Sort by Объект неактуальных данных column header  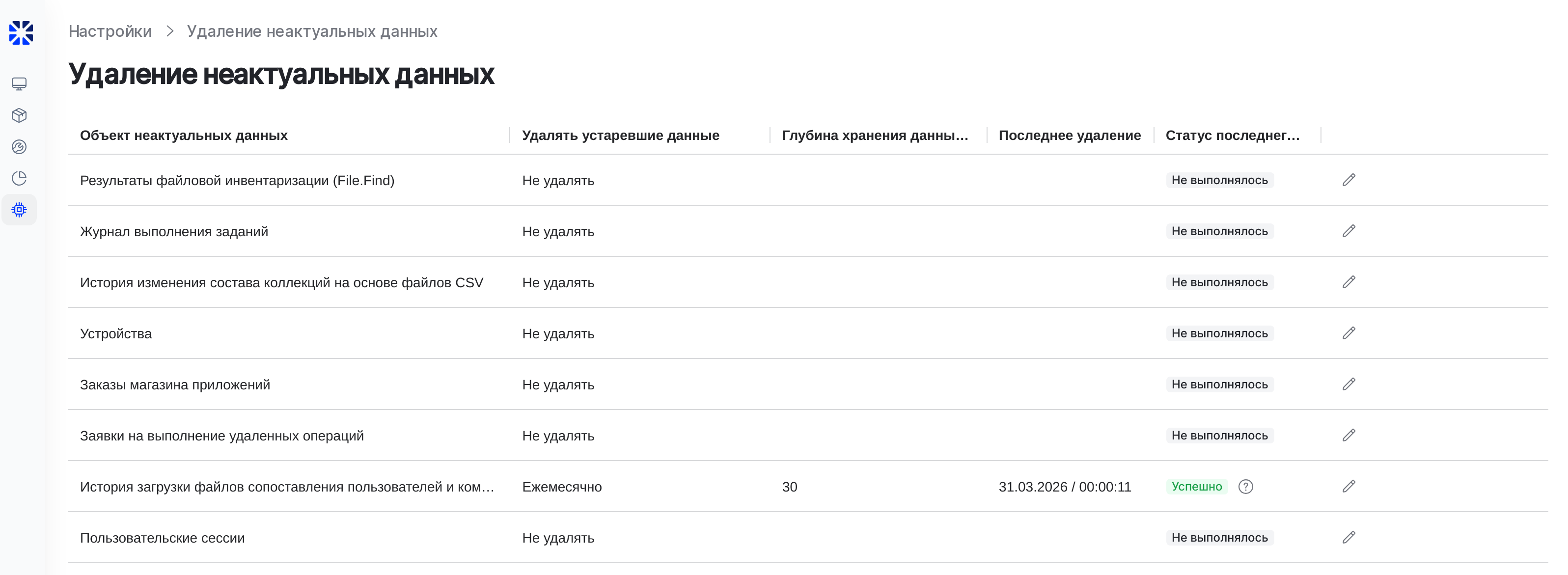coord(184,136)
